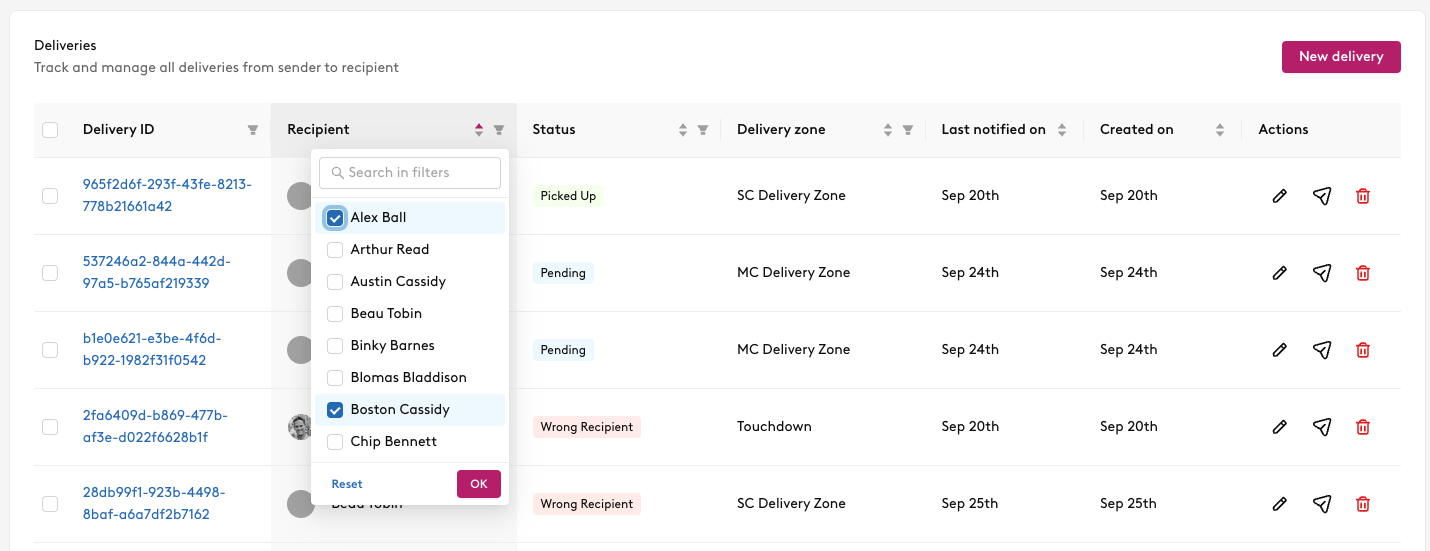Open the Delivery ID column filter icon

[253, 130]
